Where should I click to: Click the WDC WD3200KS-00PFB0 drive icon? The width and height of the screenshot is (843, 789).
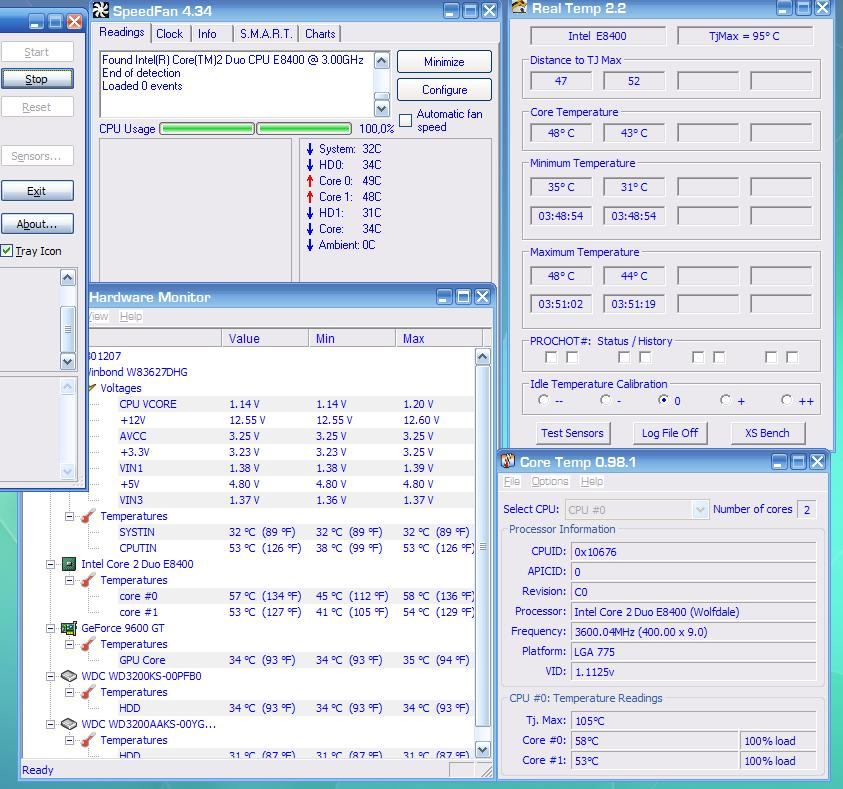69,676
